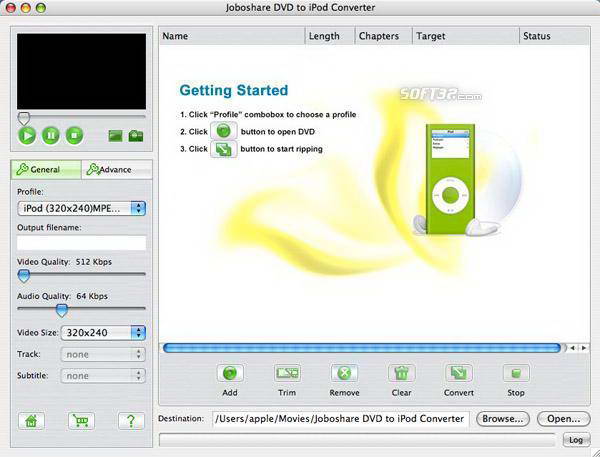This screenshot has width=600, height=457.
Task: Zoom the window with the green button
Action: coord(40,8)
